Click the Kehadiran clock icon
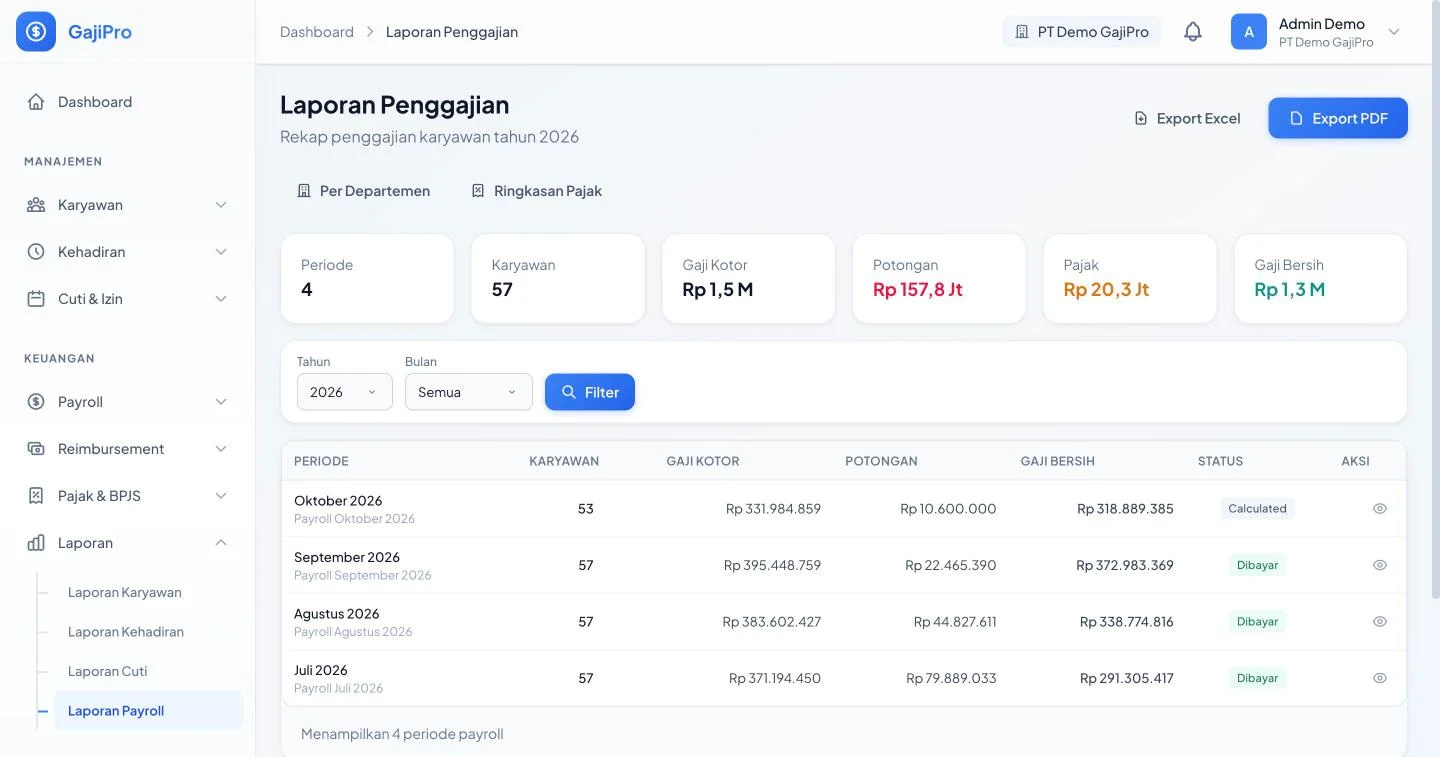The height and width of the screenshot is (757, 1440). (x=36, y=252)
